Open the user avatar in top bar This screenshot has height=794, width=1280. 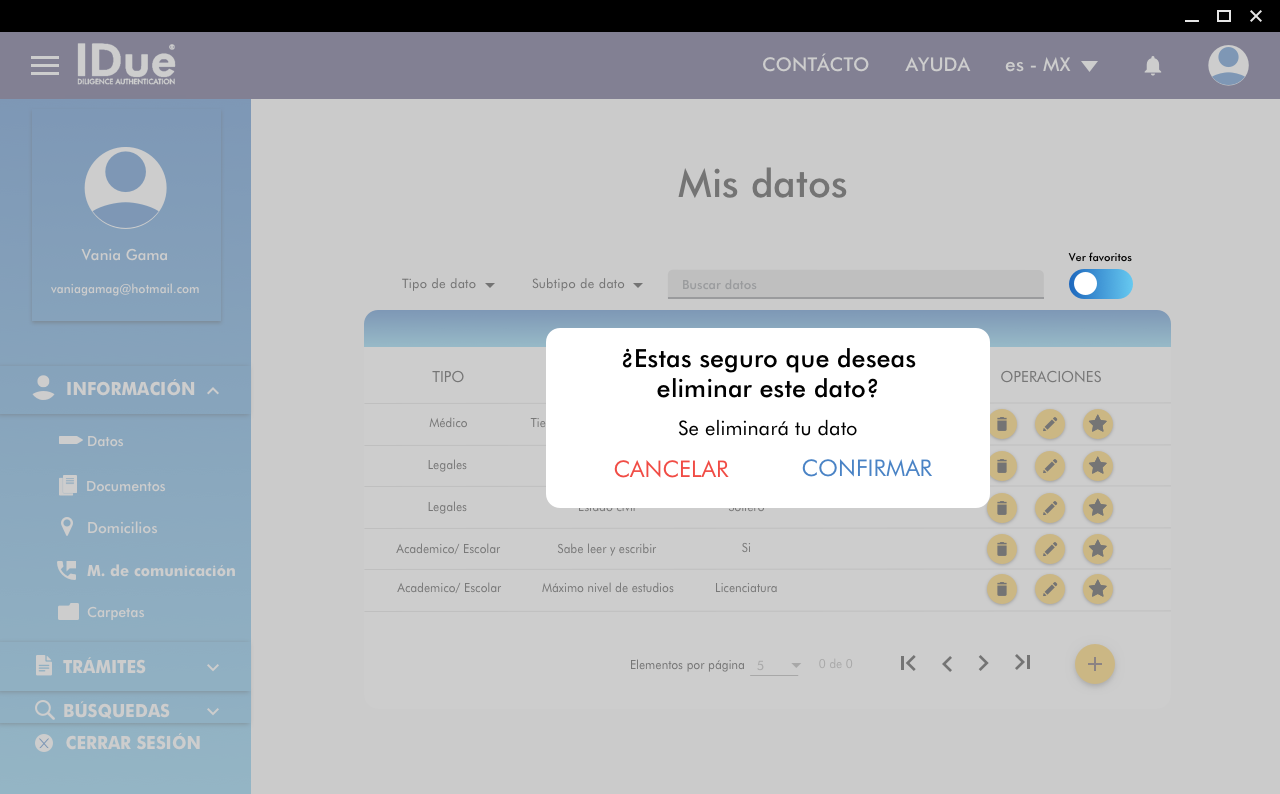[1227, 66]
